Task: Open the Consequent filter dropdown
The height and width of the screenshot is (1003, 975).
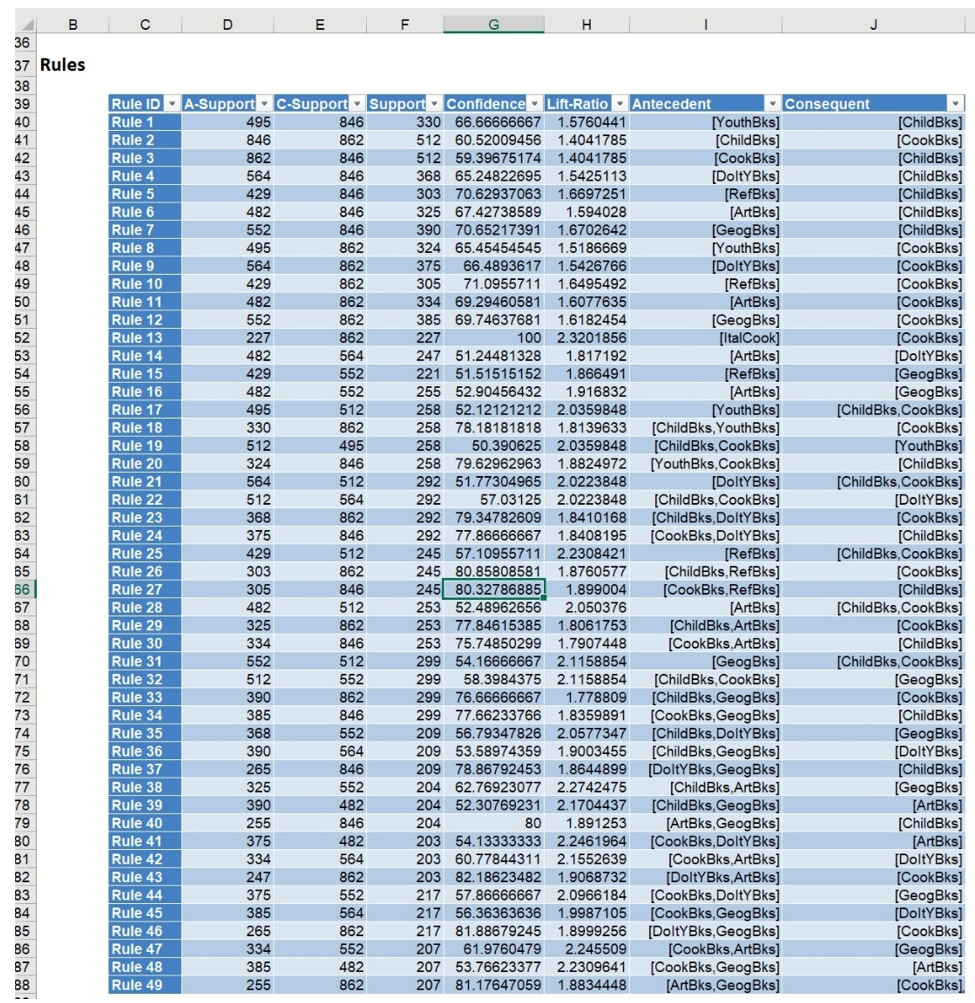Action: pos(955,104)
